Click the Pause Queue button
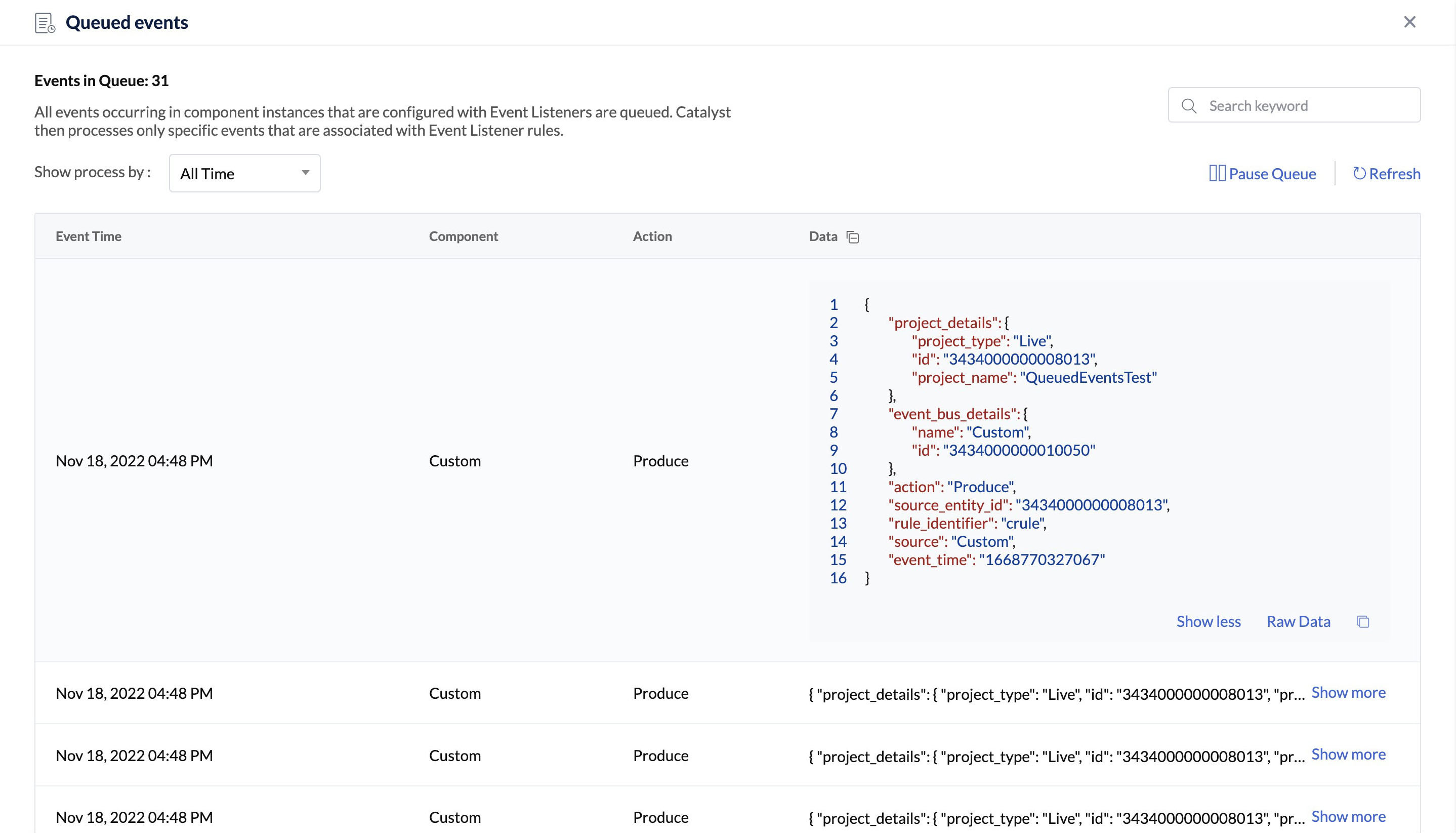1456x833 pixels. click(x=1263, y=173)
